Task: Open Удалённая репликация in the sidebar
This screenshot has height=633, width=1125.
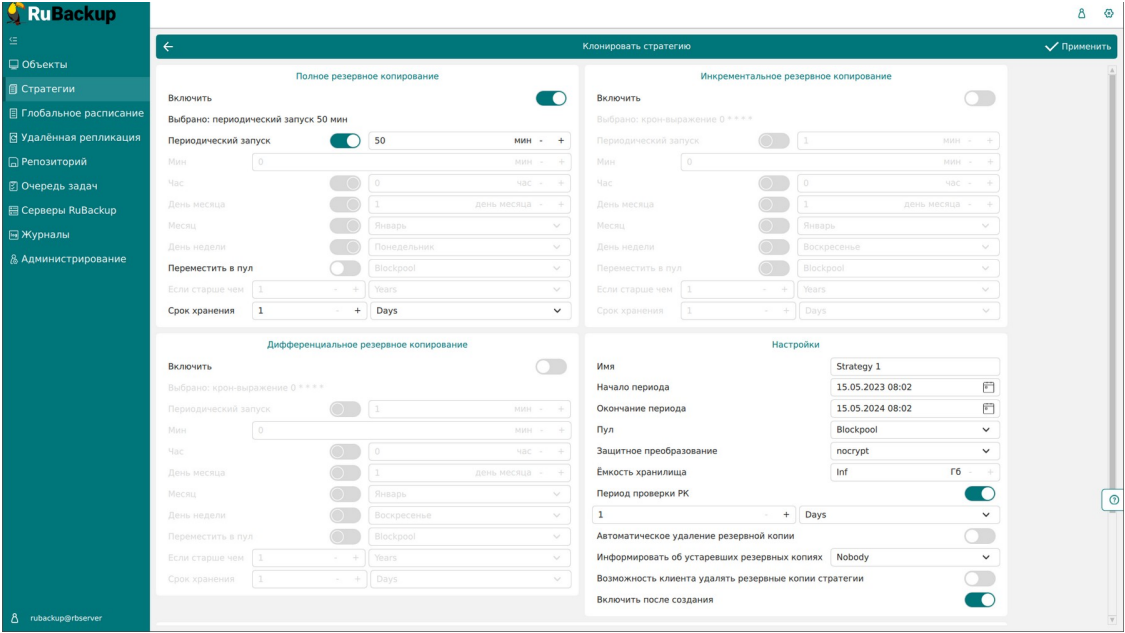Action: [81, 138]
